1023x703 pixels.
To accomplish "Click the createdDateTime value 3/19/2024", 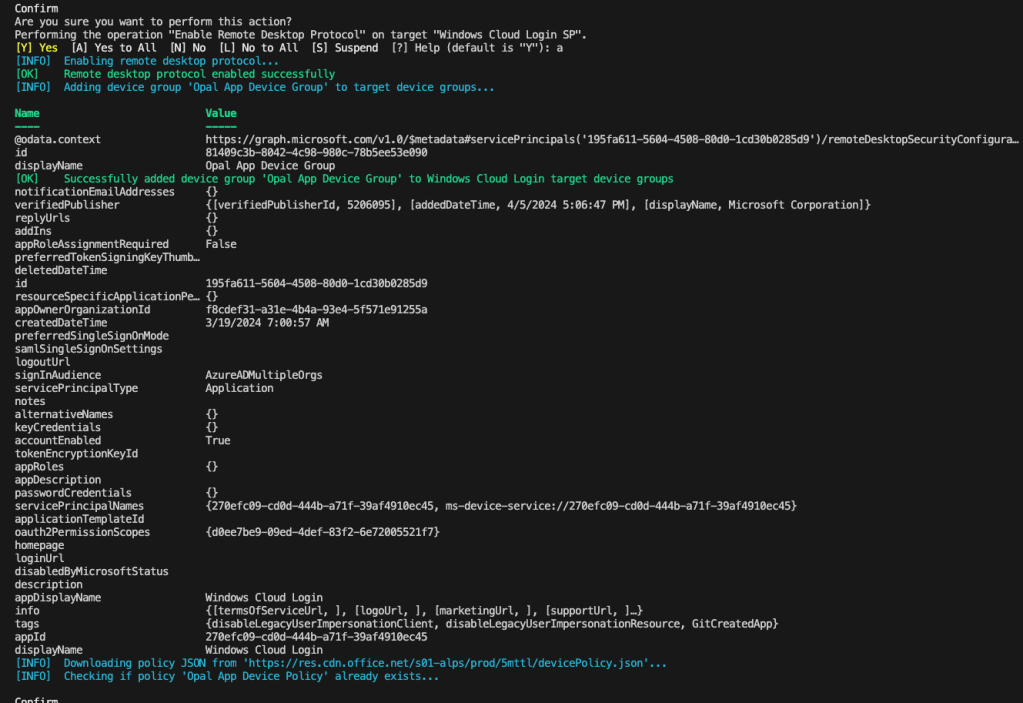I will point(267,323).
